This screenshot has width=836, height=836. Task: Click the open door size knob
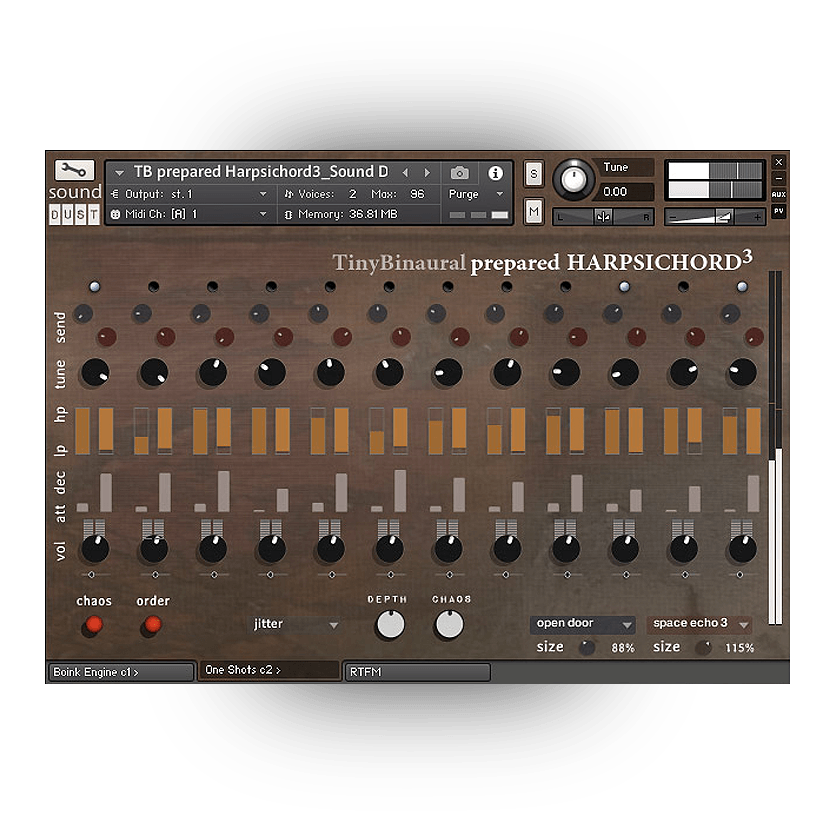587,647
